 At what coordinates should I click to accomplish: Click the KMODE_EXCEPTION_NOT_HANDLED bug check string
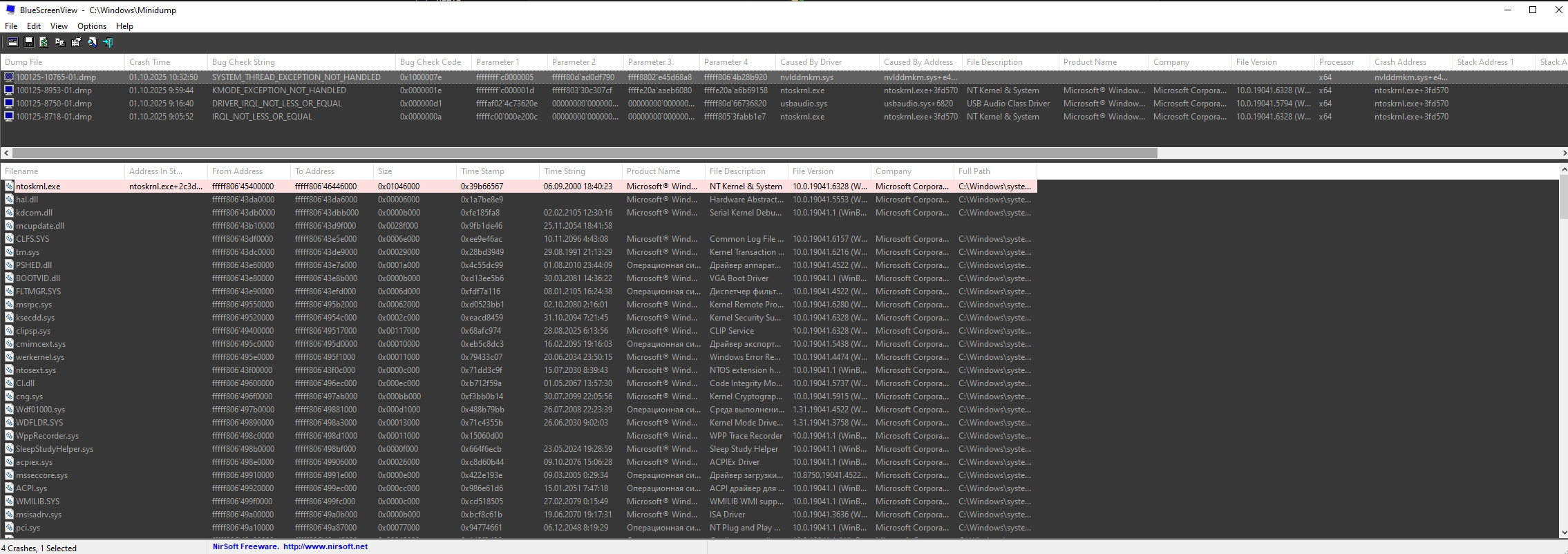pos(278,90)
